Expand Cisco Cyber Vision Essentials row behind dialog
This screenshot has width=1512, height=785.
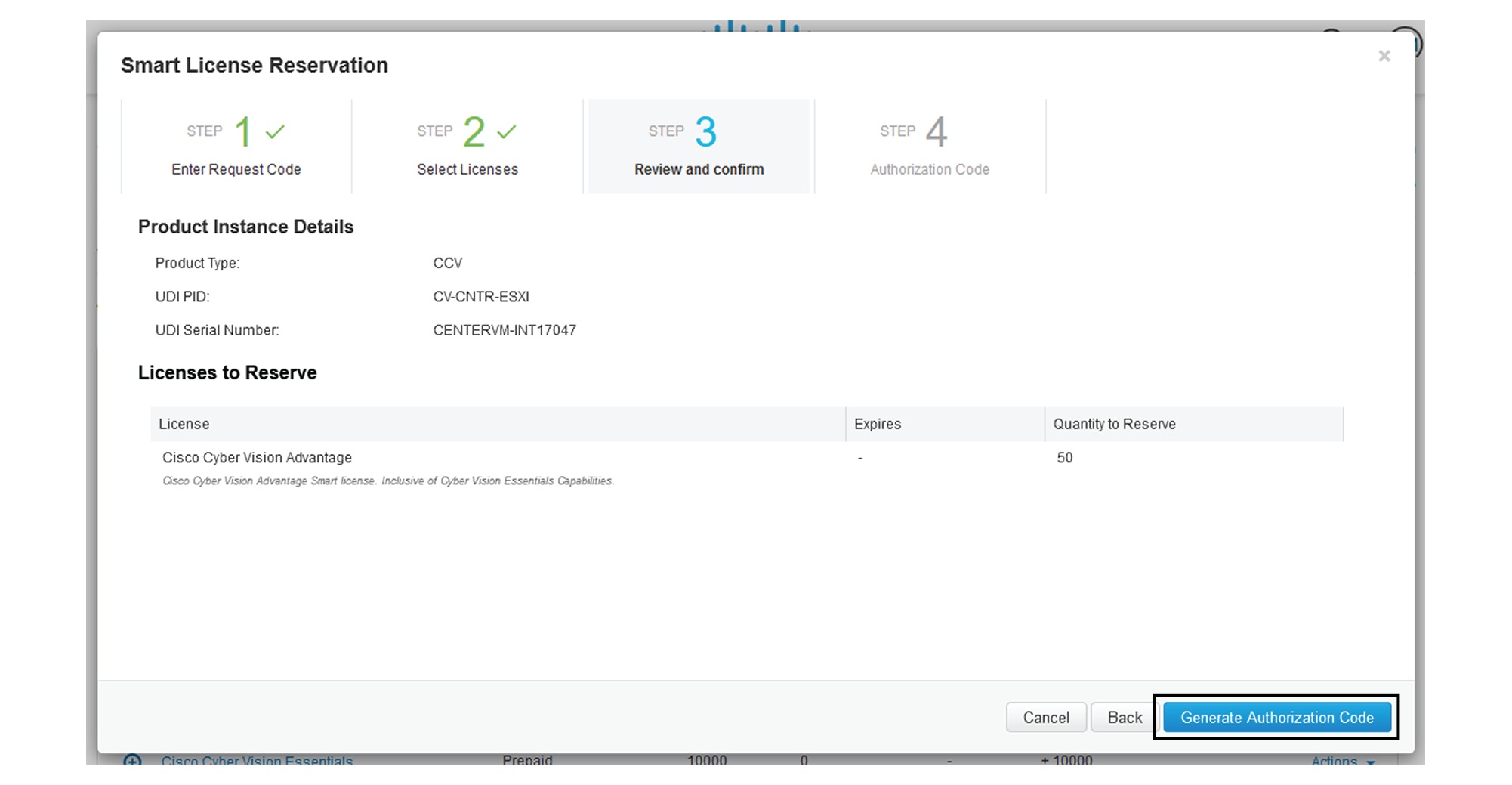click(132, 759)
